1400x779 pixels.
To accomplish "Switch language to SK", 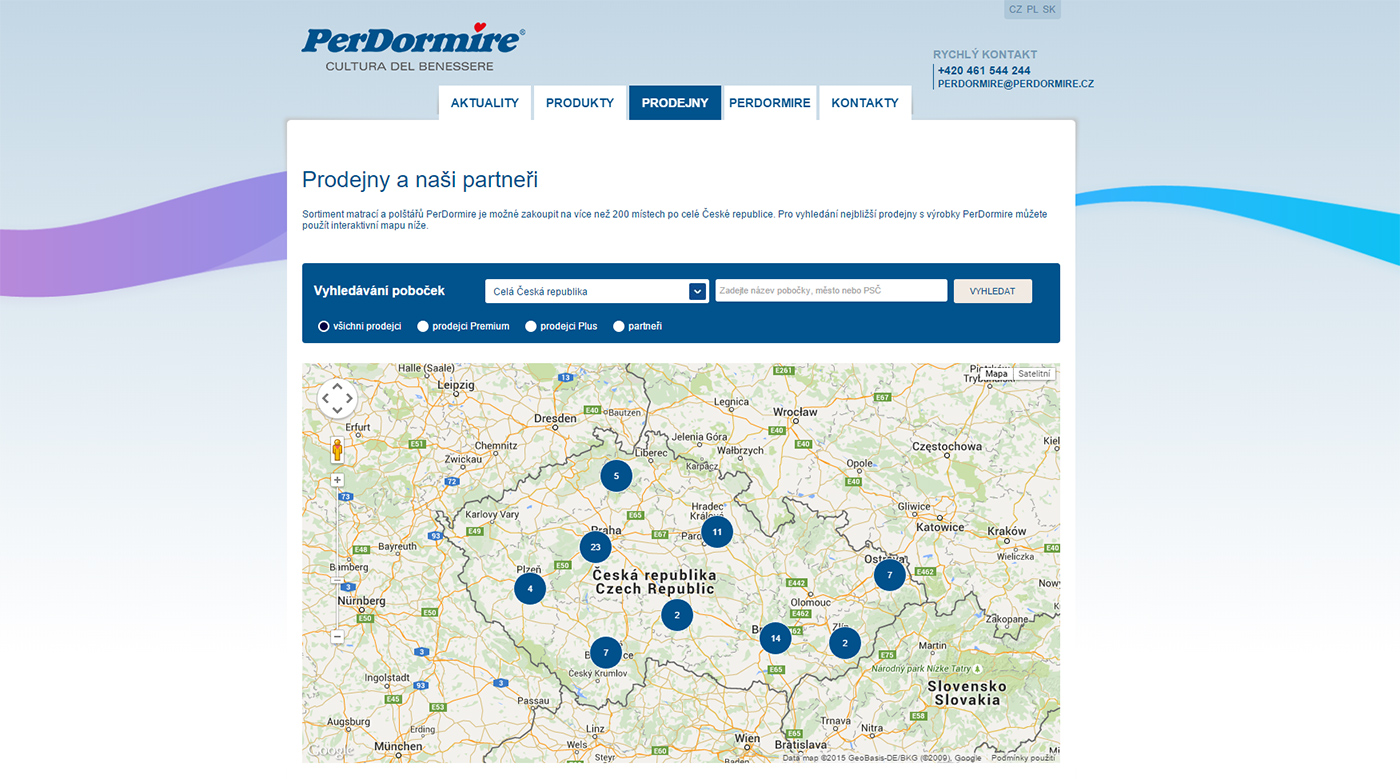I will pyautogui.click(x=1049, y=9).
